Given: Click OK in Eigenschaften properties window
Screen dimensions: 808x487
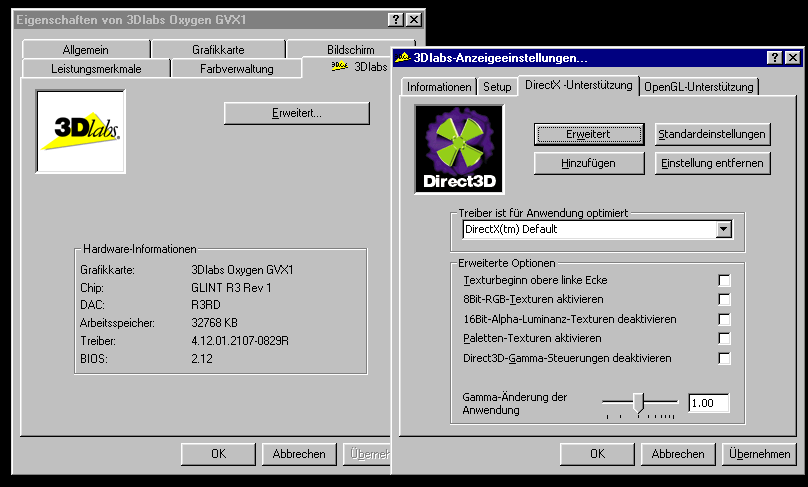Looking at the screenshot, I should [218, 454].
